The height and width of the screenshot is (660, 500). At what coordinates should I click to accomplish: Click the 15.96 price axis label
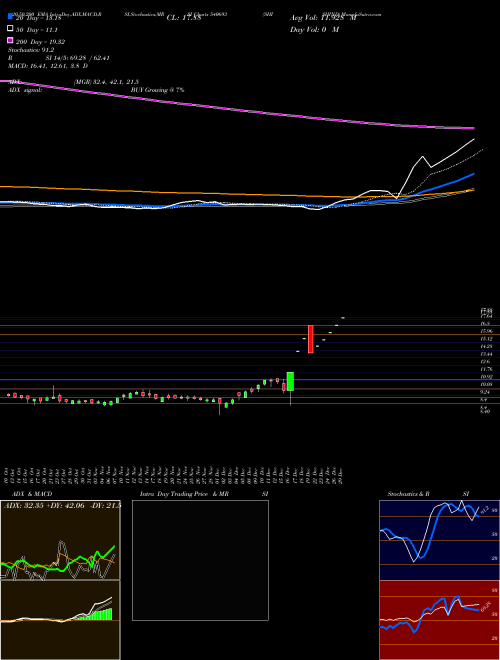(487, 331)
